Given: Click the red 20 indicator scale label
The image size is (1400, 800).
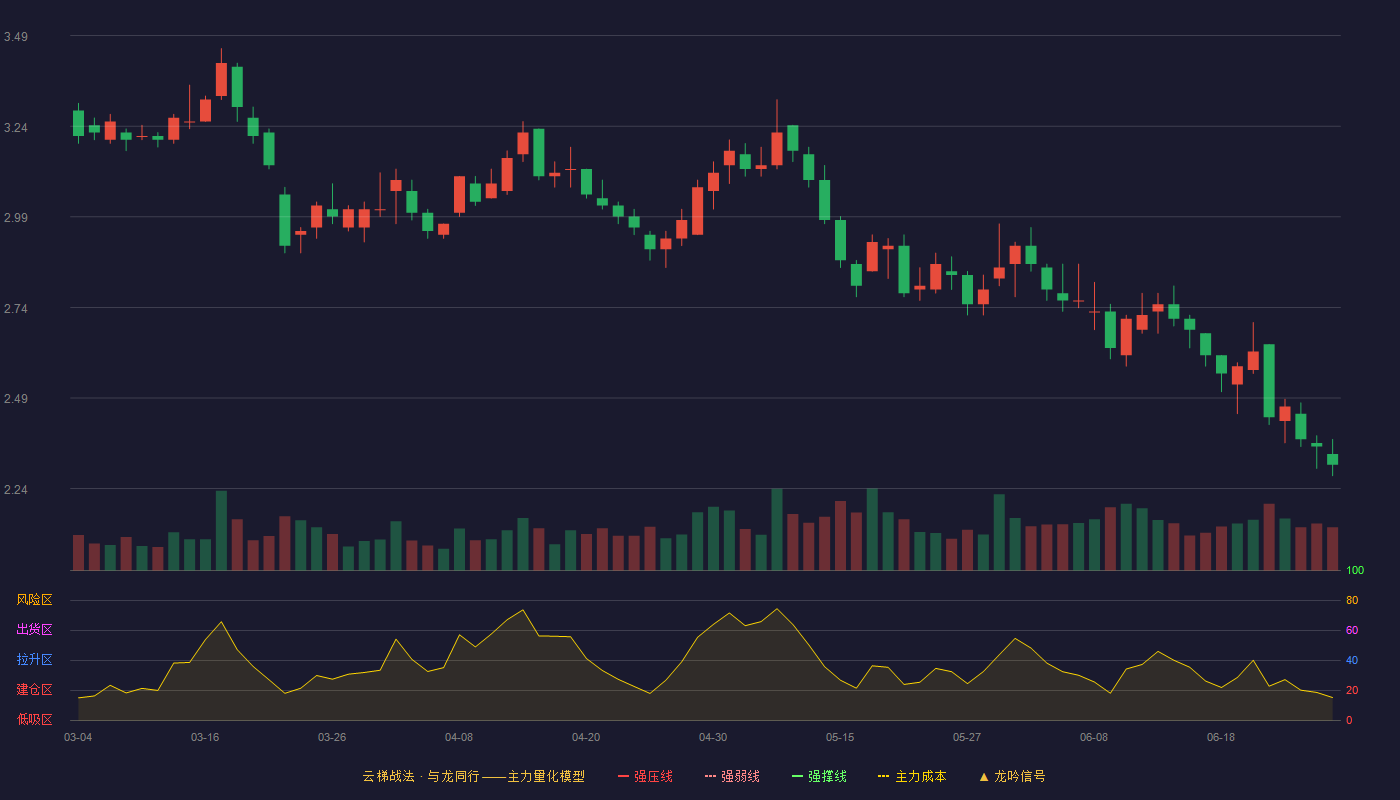Looking at the screenshot, I should 1352,691.
